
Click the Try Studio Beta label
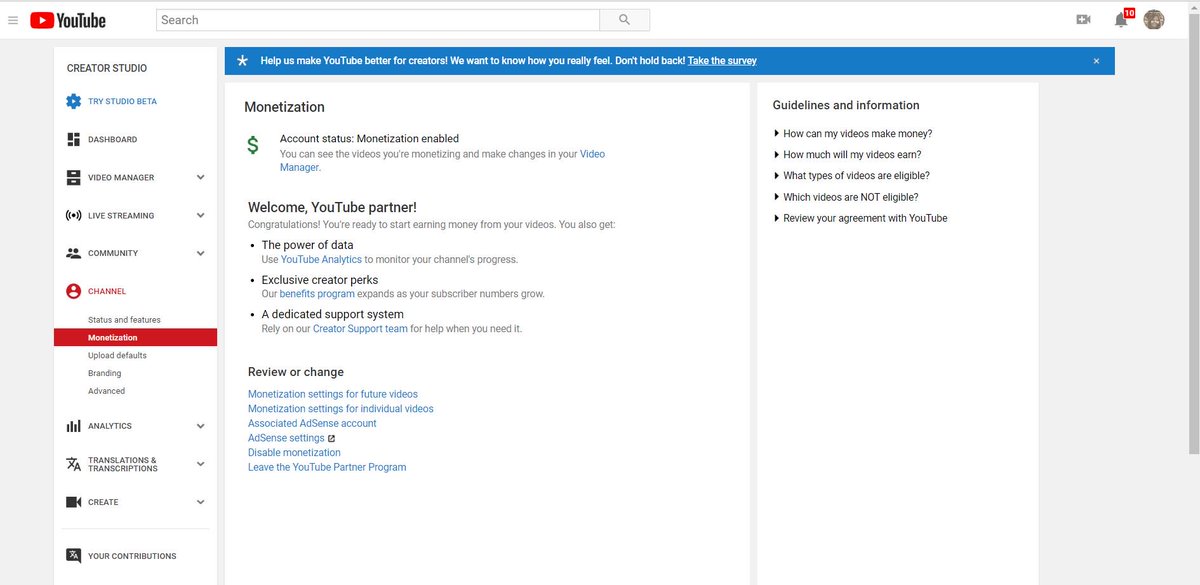(122, 101)
